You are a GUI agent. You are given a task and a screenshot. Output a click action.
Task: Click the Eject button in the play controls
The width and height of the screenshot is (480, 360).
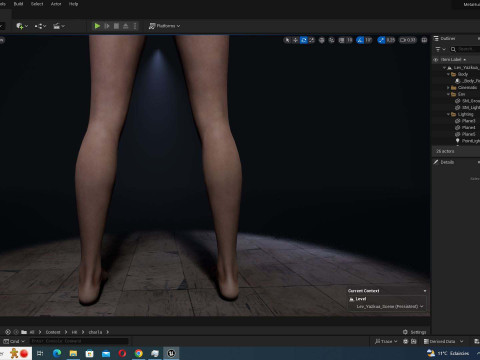(x=126, y=26)
